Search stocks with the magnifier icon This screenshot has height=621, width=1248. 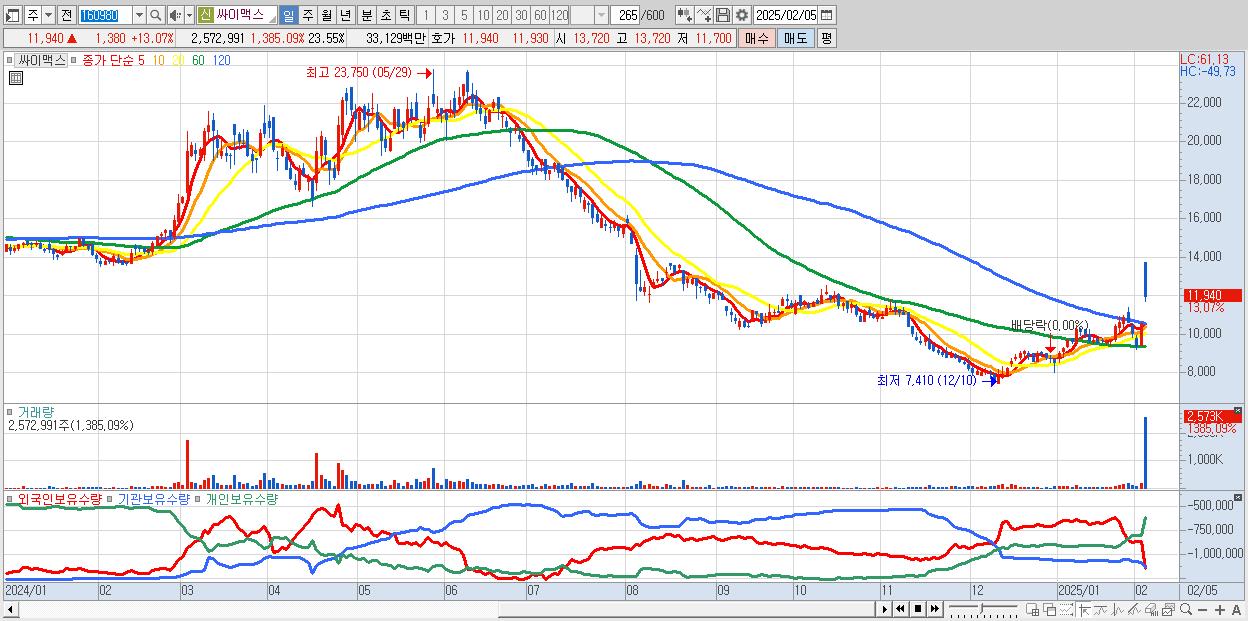point(156,15)
